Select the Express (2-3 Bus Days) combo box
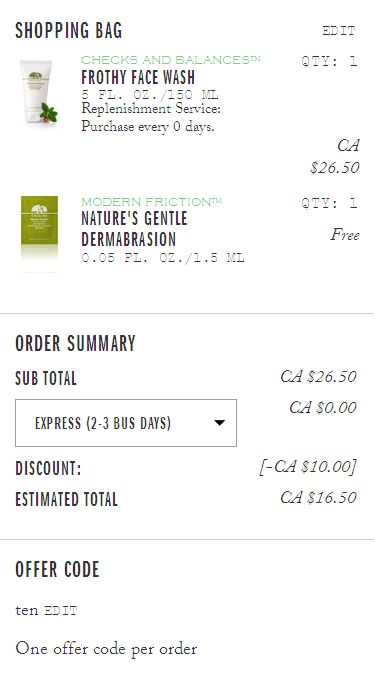The height and width of the screenshot is (679, 375). (126, 423)
